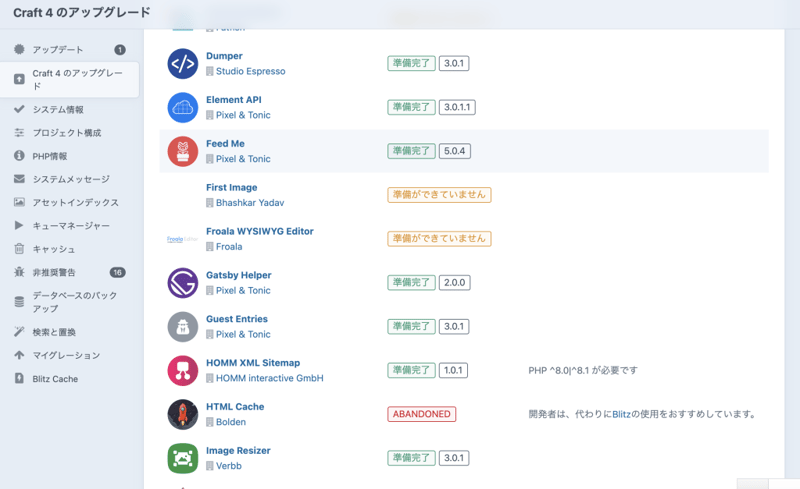Click the Element API cloud icon
800x489 pixels.
click(x=183, y=107)
